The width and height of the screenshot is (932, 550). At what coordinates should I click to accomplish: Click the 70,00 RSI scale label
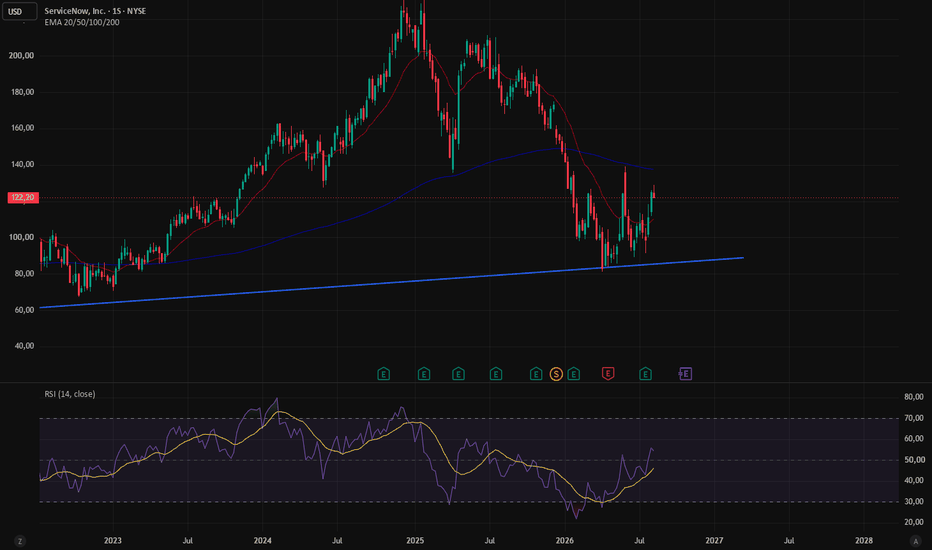(x=914, y=418)
